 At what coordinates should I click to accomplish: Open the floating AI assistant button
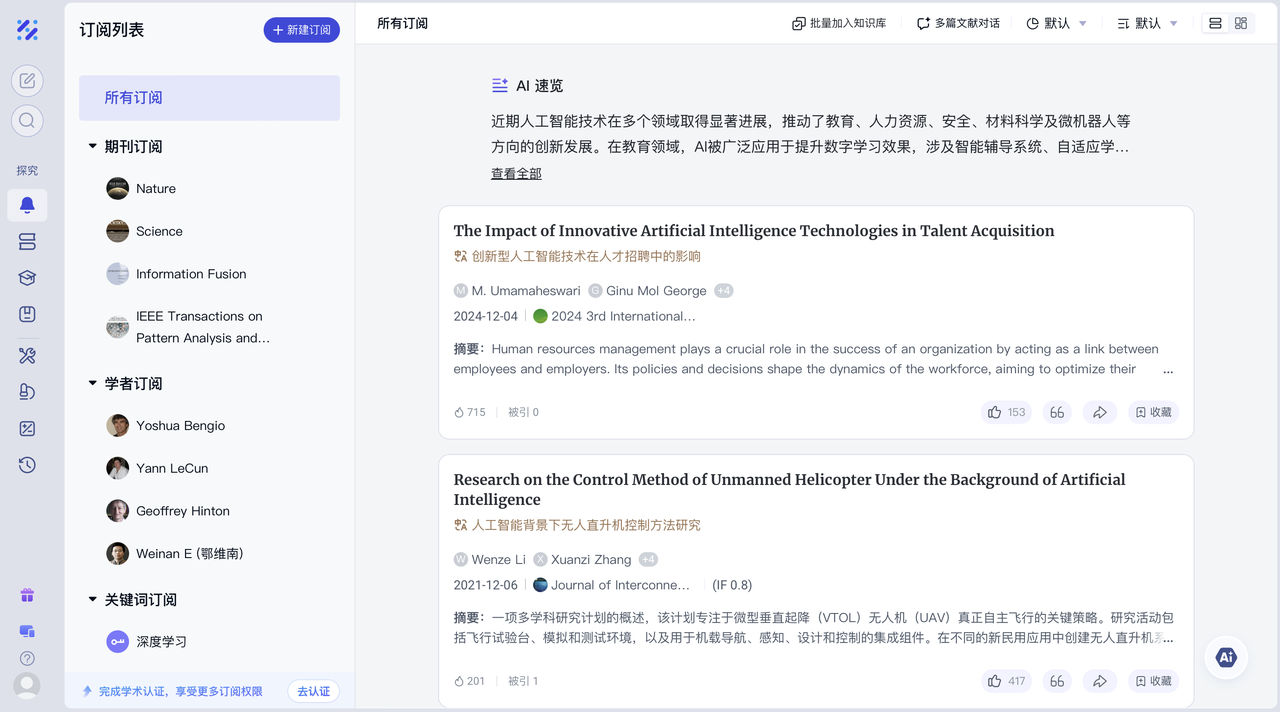click(x=1225, y=657)
